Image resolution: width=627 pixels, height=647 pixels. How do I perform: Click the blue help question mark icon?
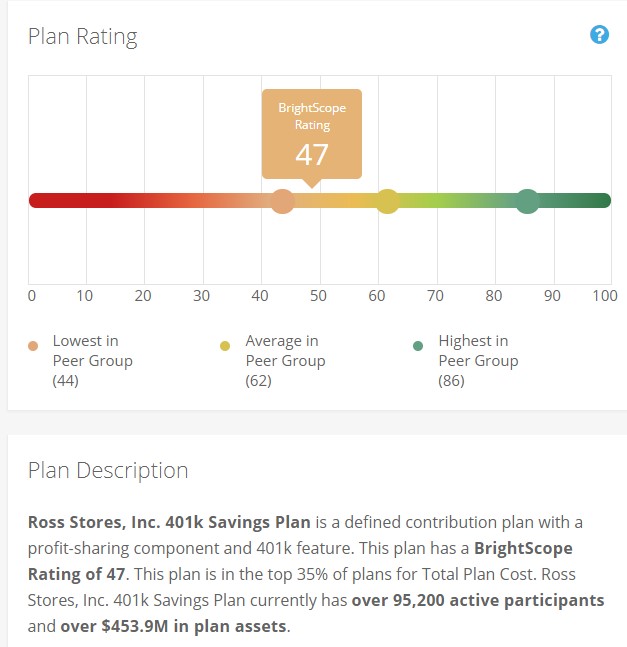pyautogui.click(x=599, y=35)
